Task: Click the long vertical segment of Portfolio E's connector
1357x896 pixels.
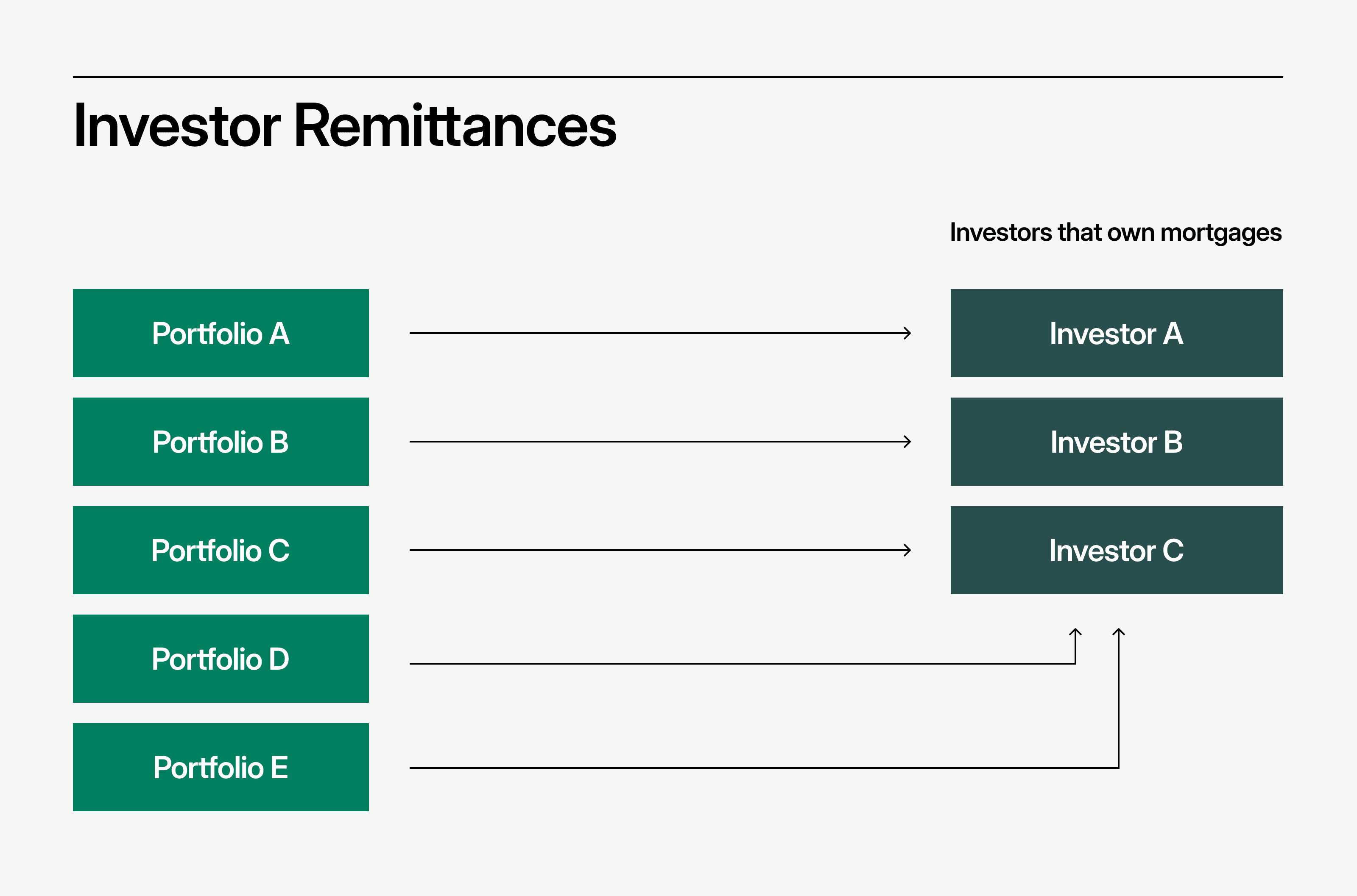Action: coord(1119,703)
